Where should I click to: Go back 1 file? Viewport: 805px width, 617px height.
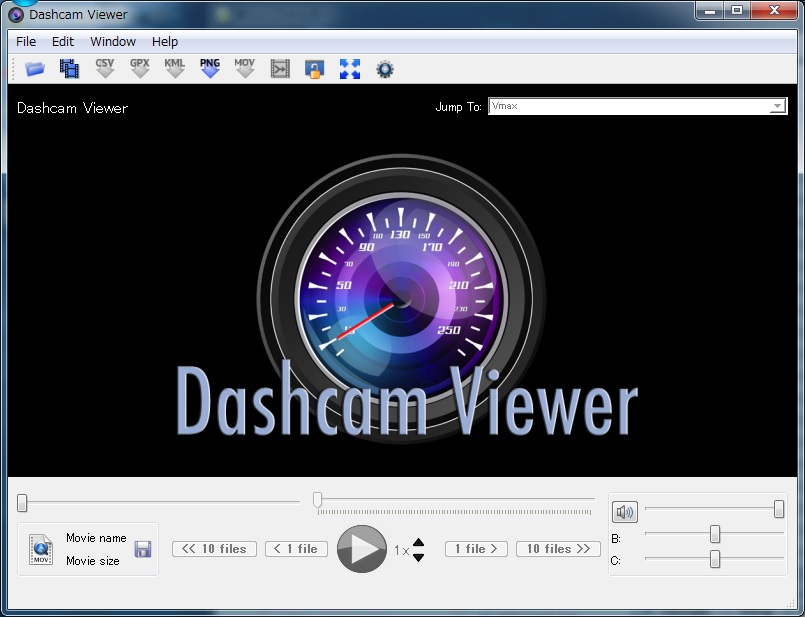click(x=296, y=549)
